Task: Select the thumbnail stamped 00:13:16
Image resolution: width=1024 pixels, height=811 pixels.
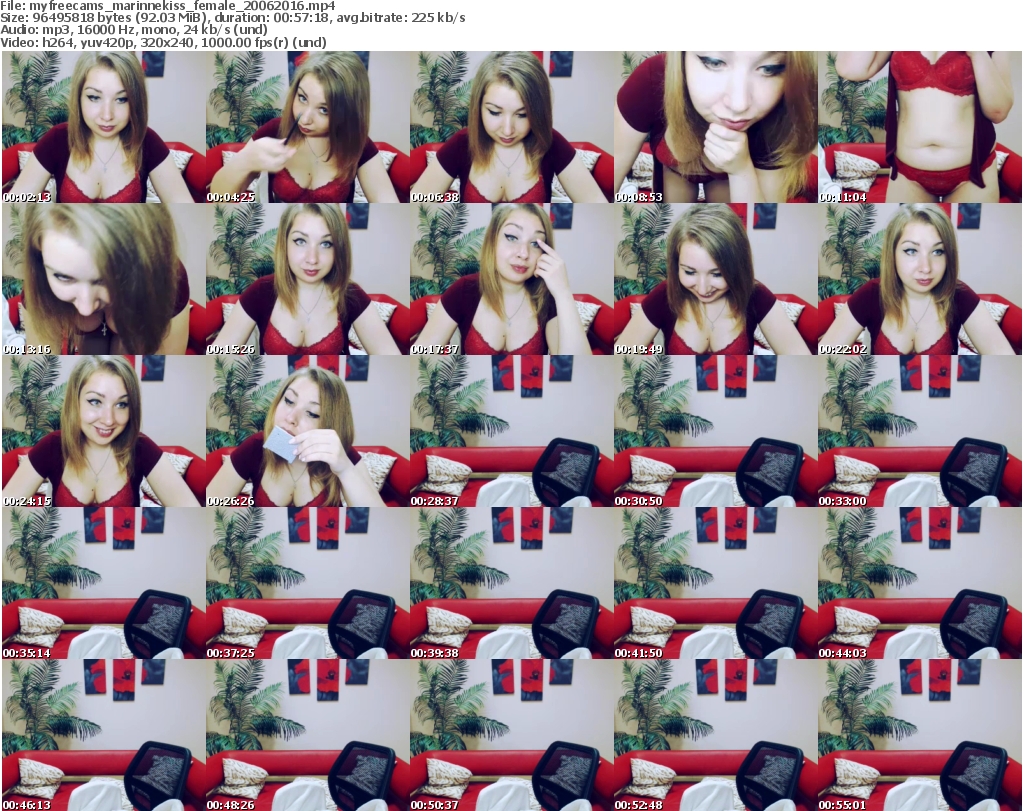Action: coord(104,279)
